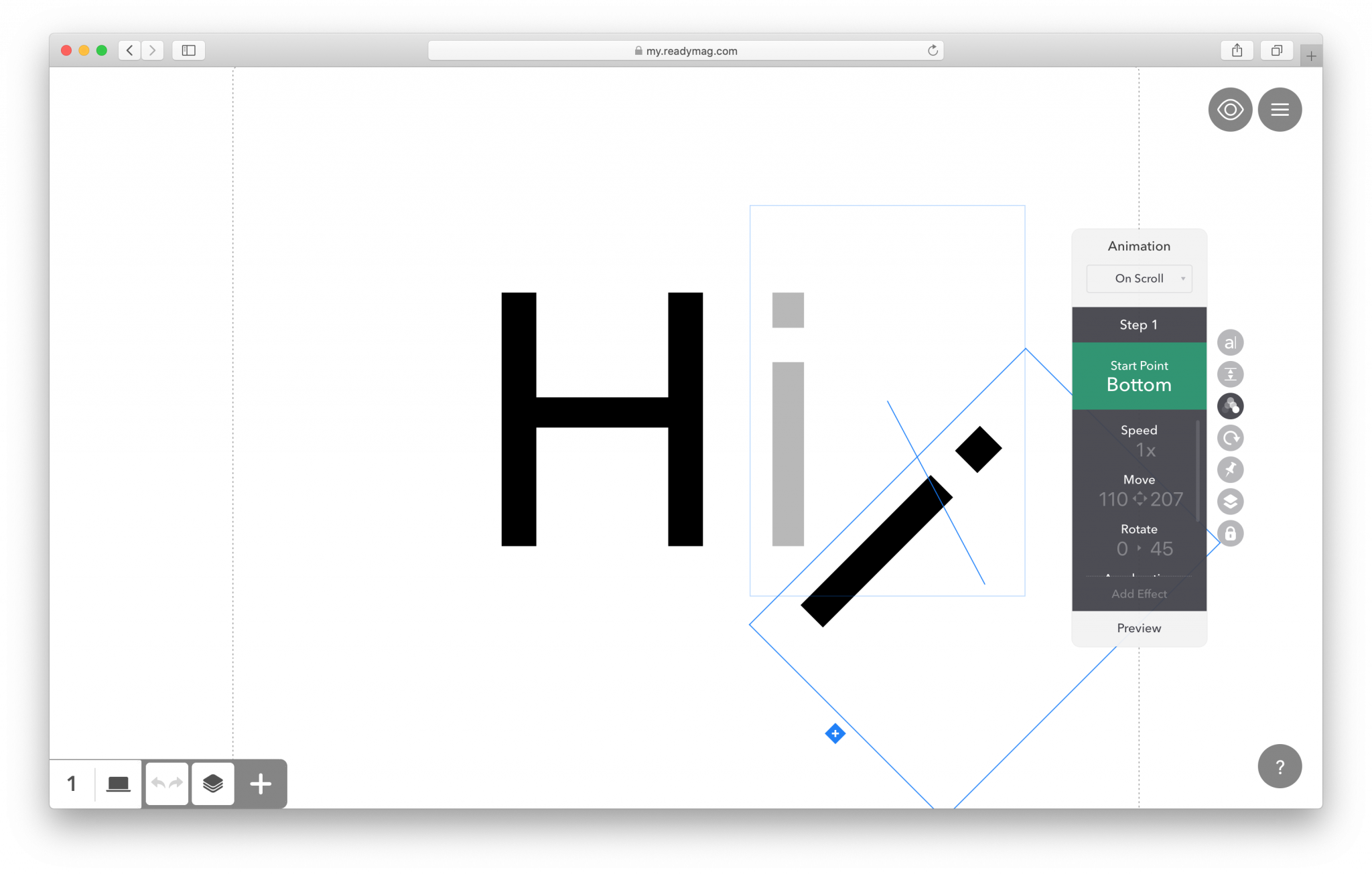1372x874 pixels.
Task: Click the Preview button in animation panel
Action: point(1138,628)
